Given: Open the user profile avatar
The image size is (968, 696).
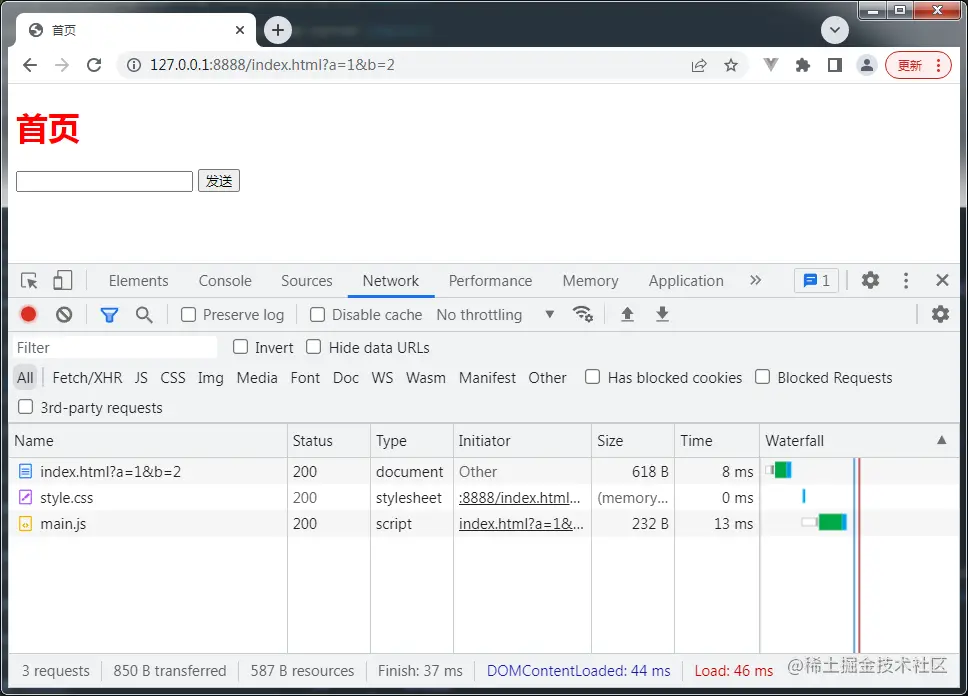Looking at the screenshot, I should pos(867,65).
